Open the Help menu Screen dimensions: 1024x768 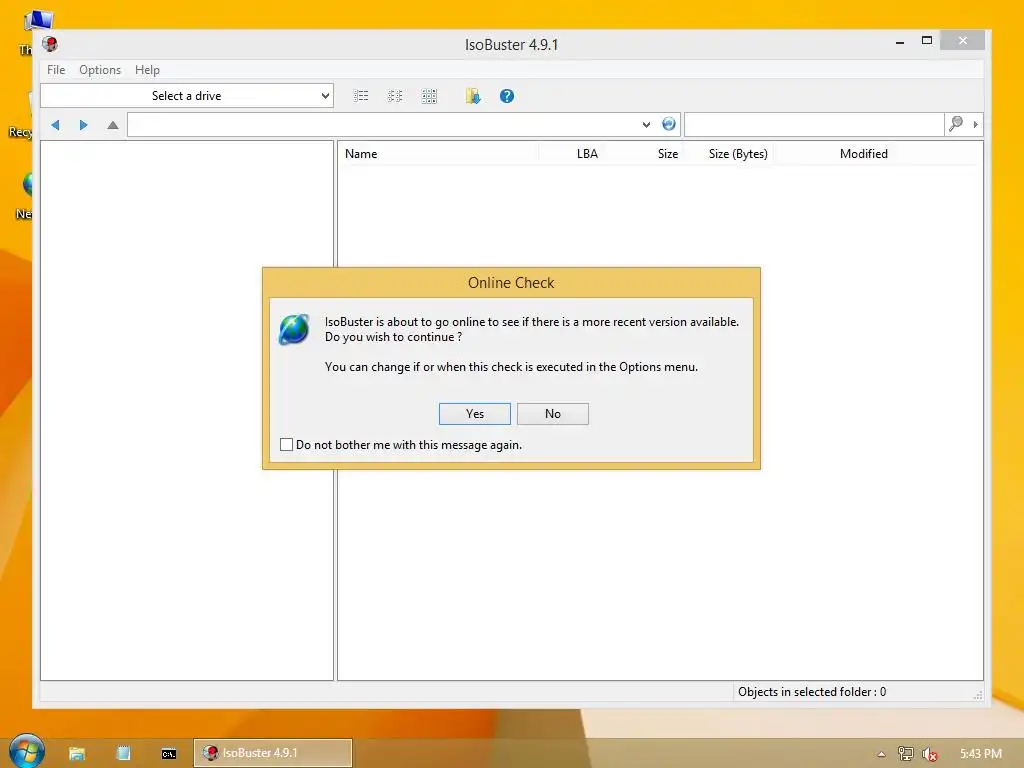147,70
